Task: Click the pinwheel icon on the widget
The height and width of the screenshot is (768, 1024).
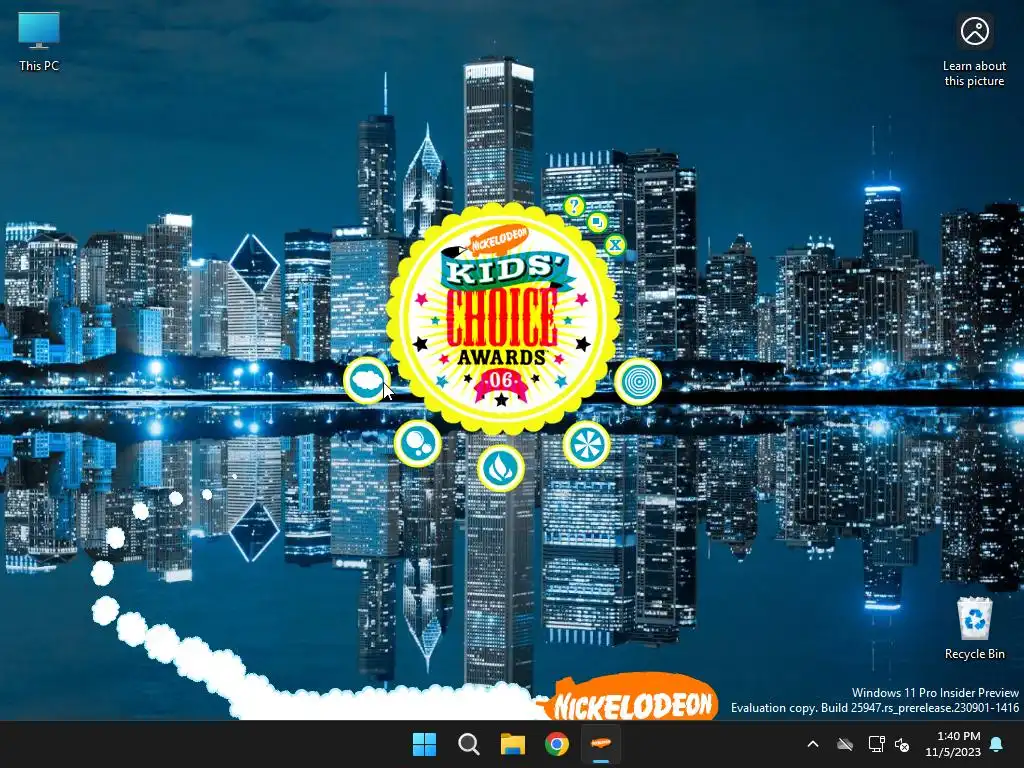Action: pyautogui.click(x=586, y=444)
